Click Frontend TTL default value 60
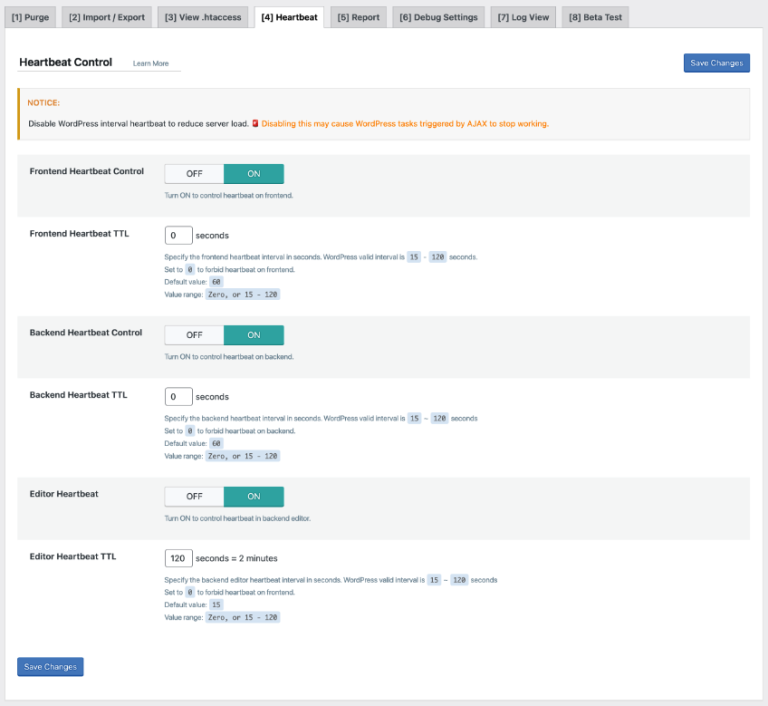Image resolution: width=768 pixels, height=706 pixels. 216,282
